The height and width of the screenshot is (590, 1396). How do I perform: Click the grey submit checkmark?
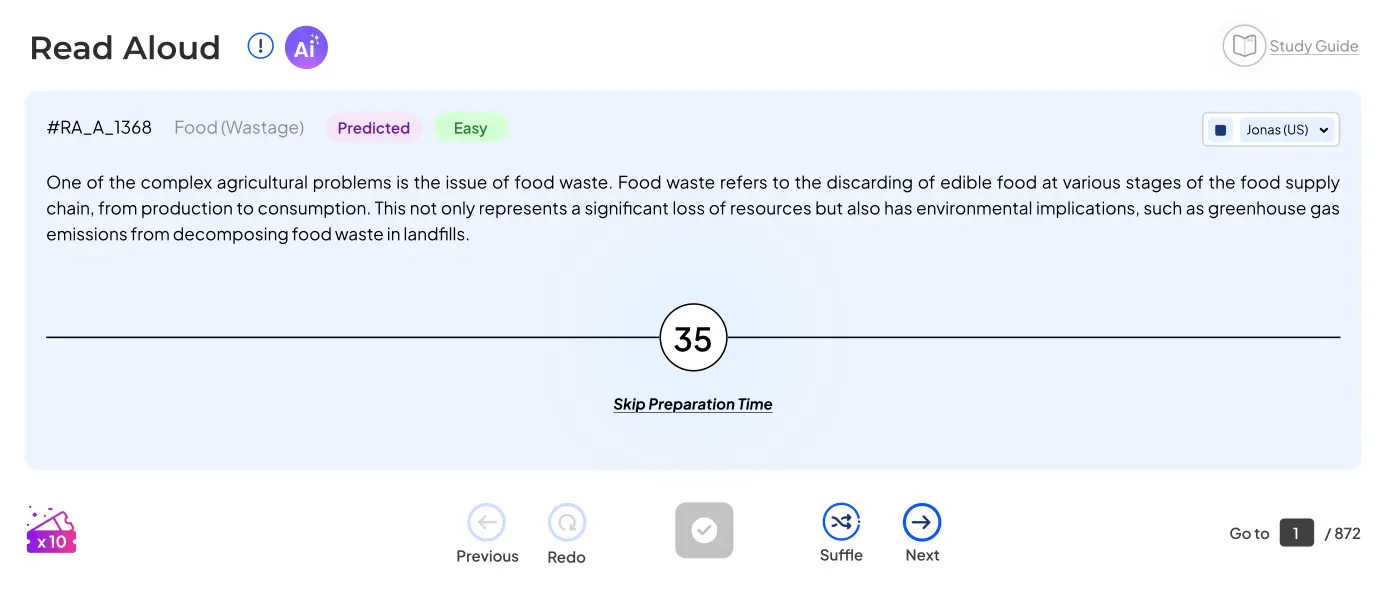(704, 530)
